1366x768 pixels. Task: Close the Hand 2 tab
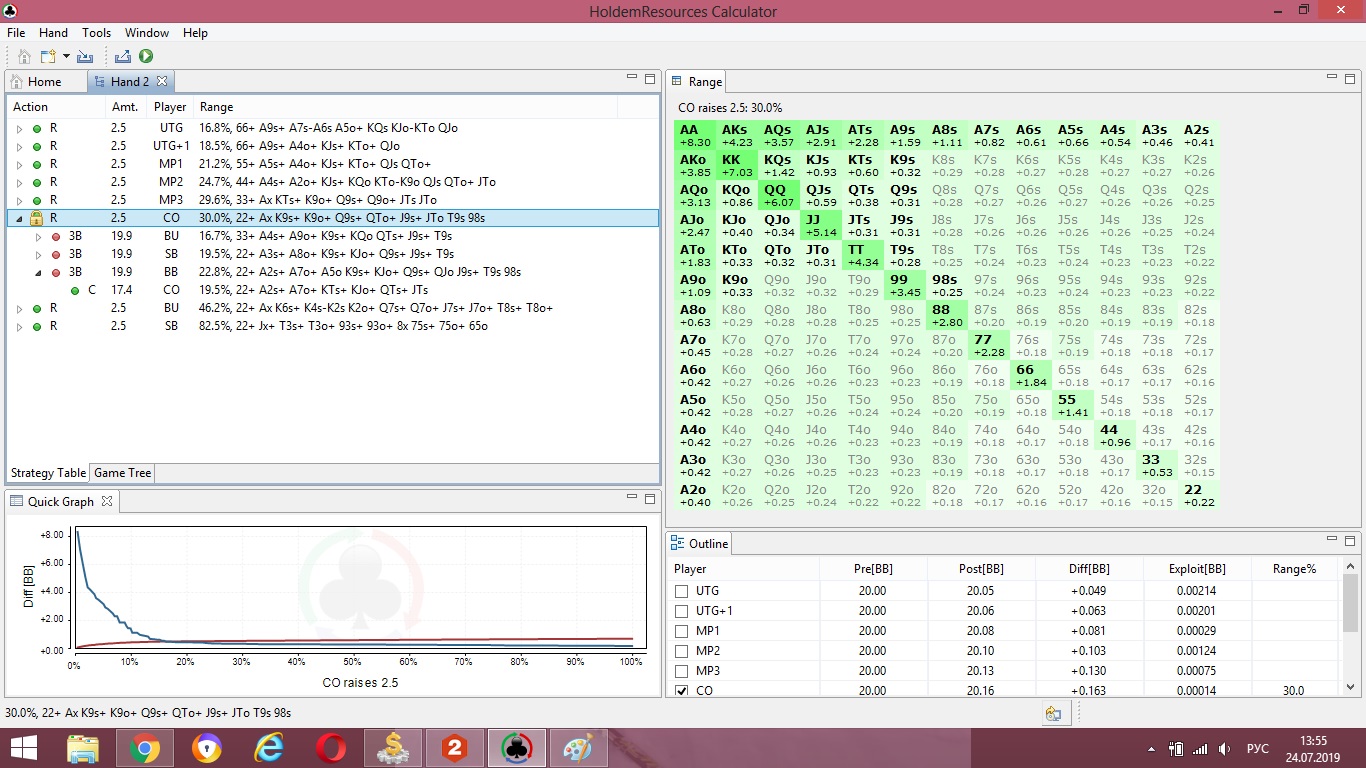[x=162, y=81]
